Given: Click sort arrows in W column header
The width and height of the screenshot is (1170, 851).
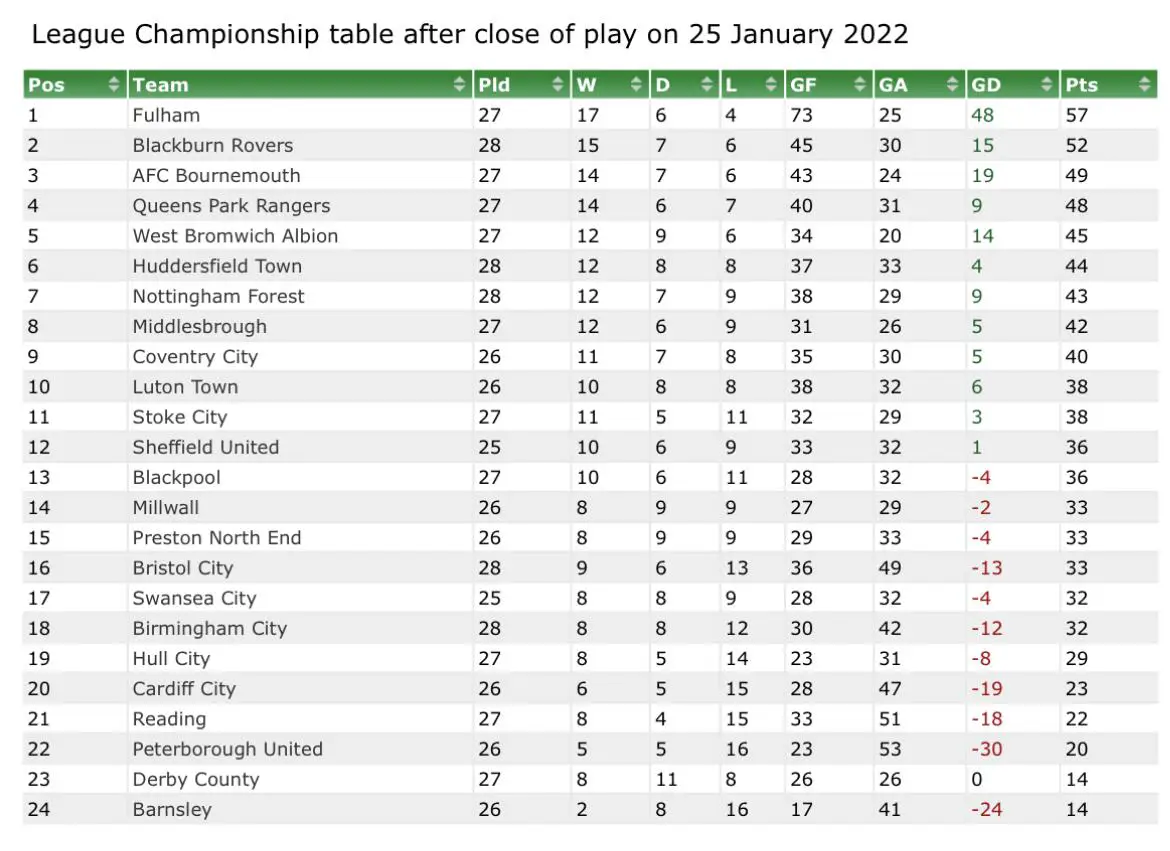Looking at the screenshot, I should 636,84.
